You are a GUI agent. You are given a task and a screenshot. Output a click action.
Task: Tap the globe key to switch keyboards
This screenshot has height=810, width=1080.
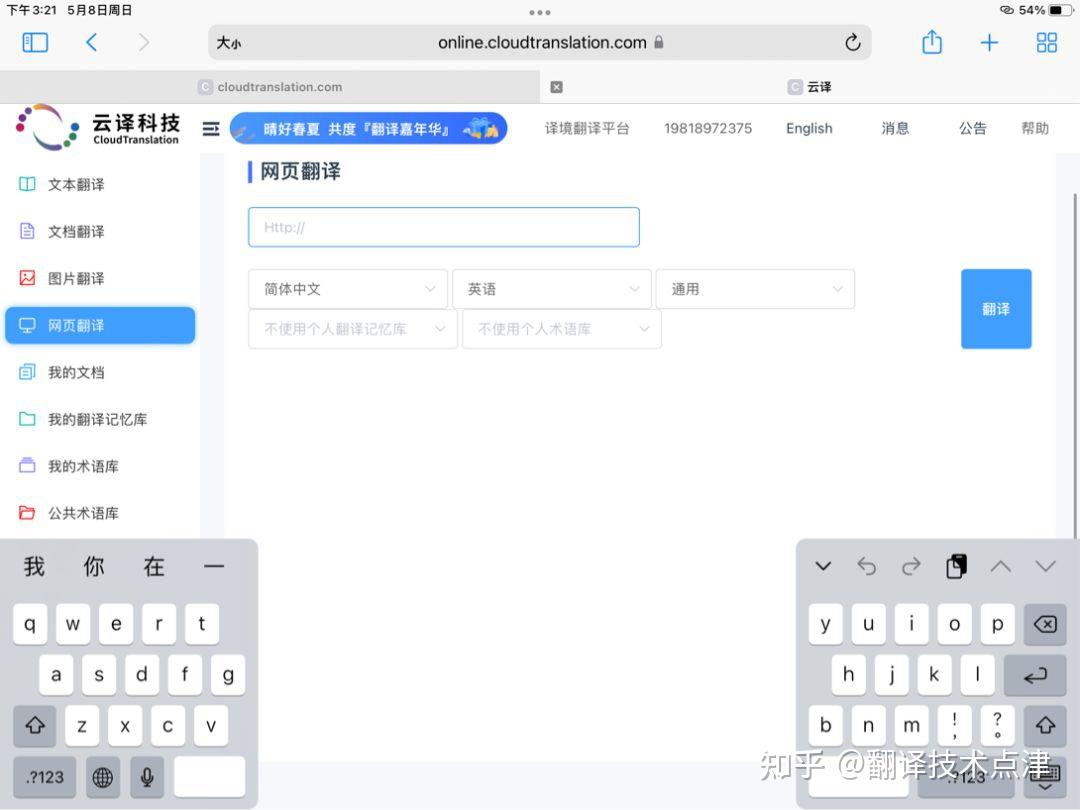point(102,777)
